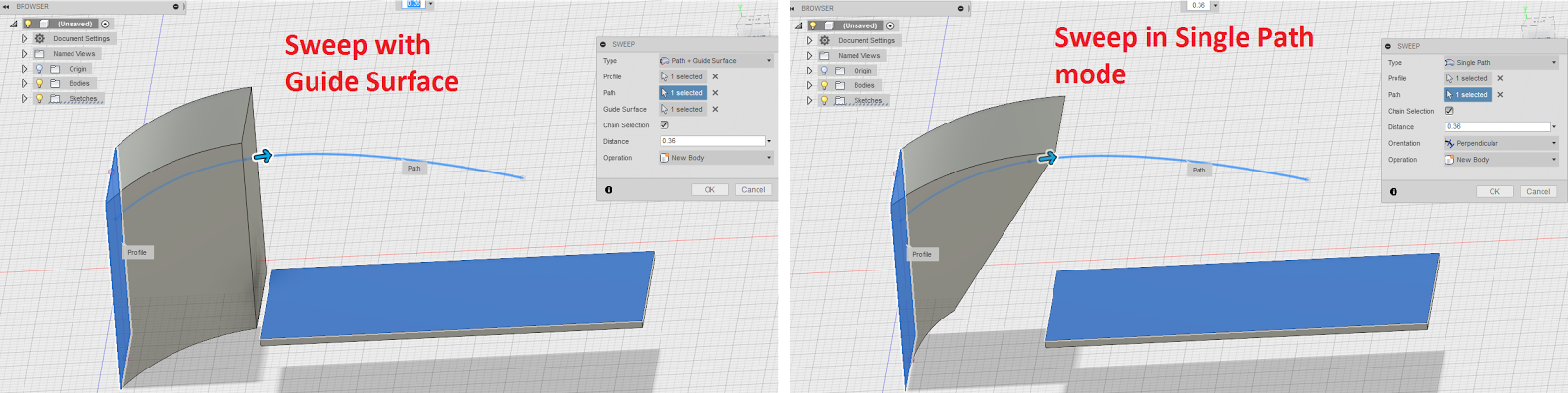Clear the Guide Surface selection with its X
This screenshot has height=393, width=1568.
[715, 109]
